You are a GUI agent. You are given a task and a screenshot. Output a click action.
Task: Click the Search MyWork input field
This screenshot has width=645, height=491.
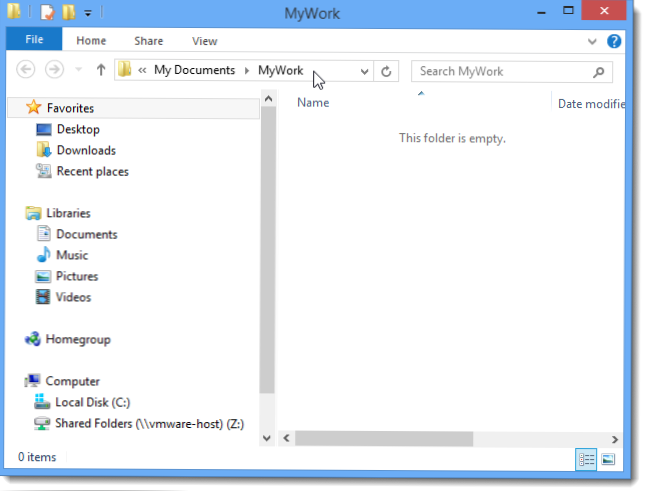(x=500, y=72)
